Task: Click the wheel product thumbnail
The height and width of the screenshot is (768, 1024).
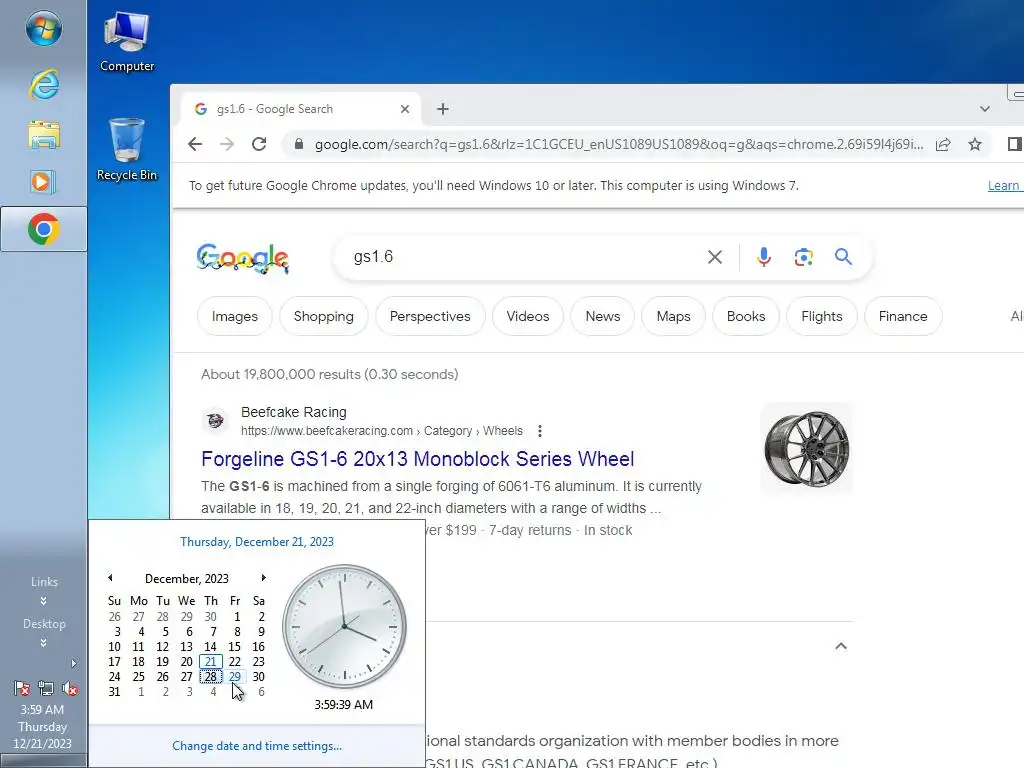Action: click(x=807, y=449)
